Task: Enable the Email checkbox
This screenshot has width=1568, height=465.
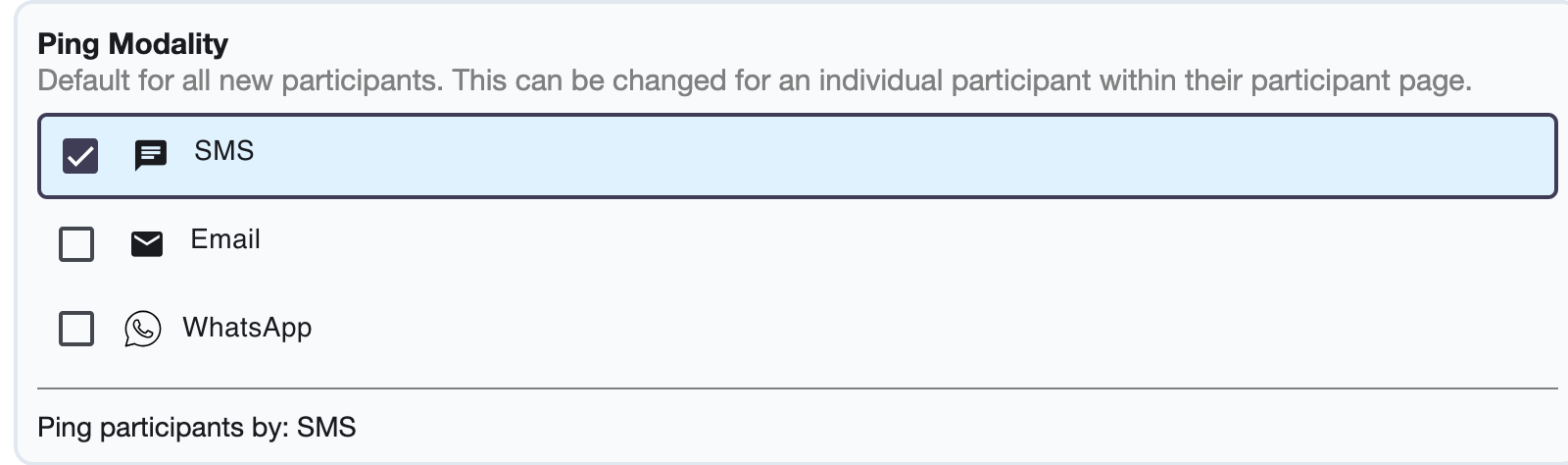Action: 76,244
